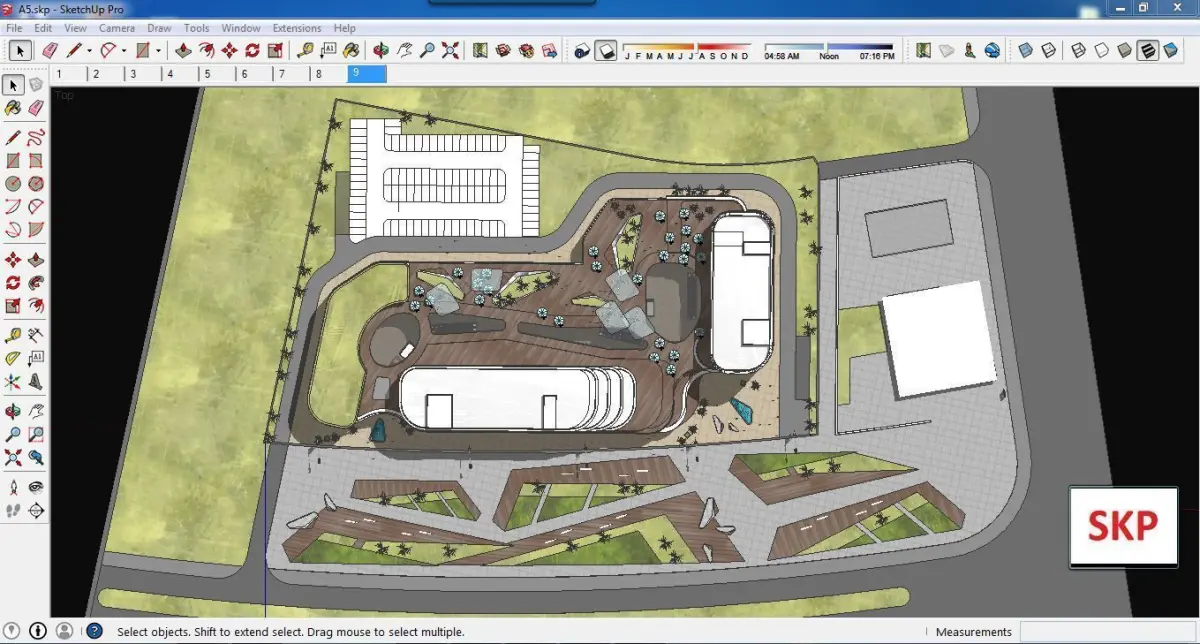
Task: Click Zoom Extents in top toolbar
Action: (x=450, y=50)
